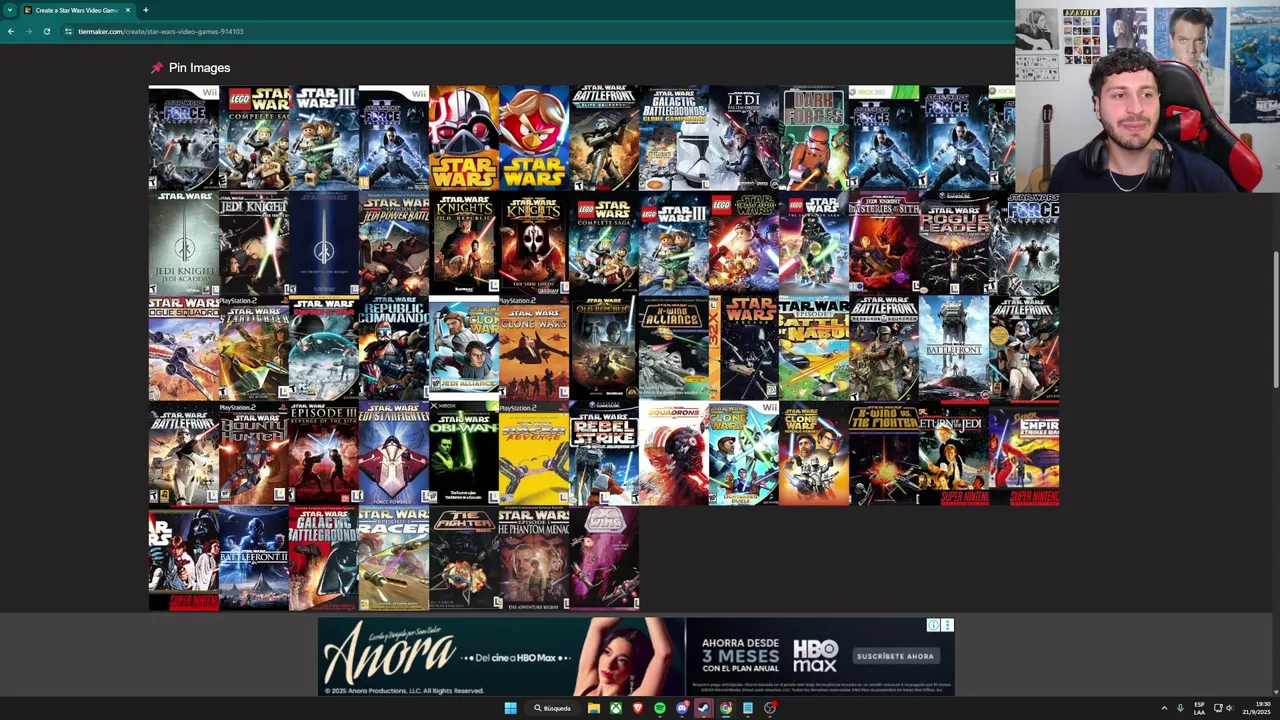Select the Galactic Battlegrounds Clone Campaigns cover

pos(674,138)
